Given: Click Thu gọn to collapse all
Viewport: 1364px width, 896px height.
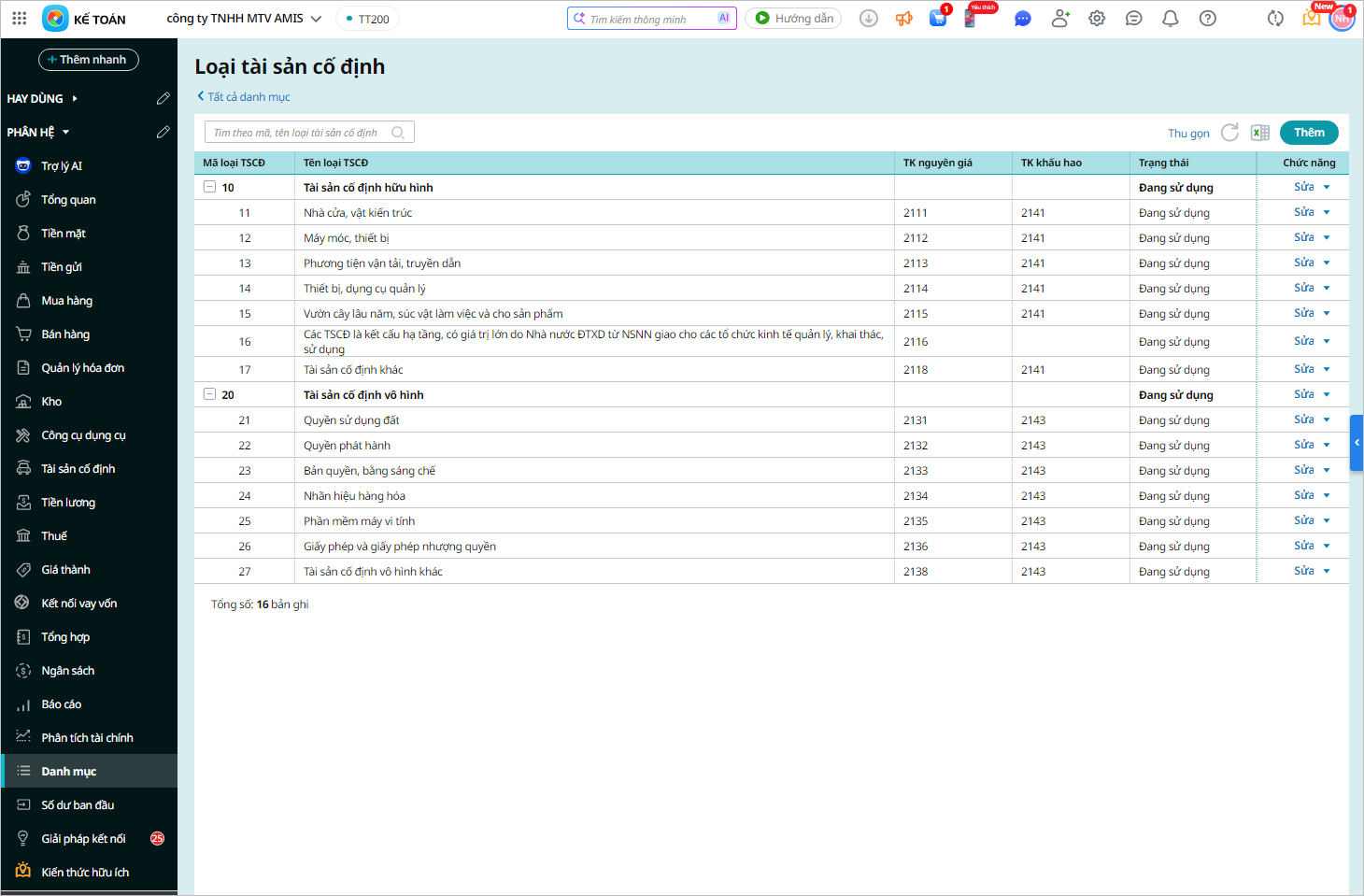Looking at the screenshot, I should (1187, 134).
